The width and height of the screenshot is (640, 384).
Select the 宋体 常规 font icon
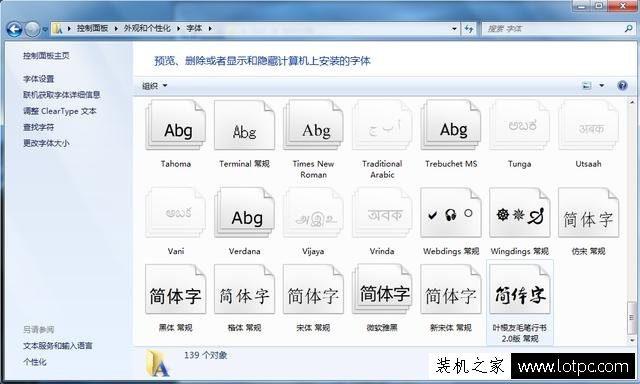pos(313,289)
